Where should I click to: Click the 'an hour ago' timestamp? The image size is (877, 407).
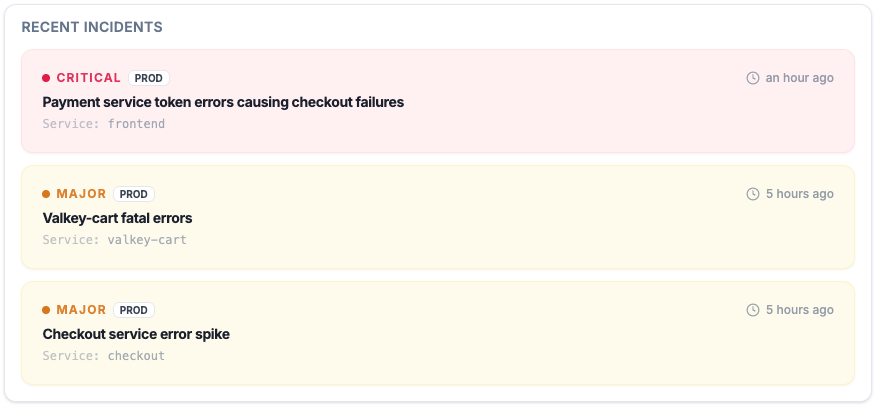pyautogui.click(x=799, y=78)
